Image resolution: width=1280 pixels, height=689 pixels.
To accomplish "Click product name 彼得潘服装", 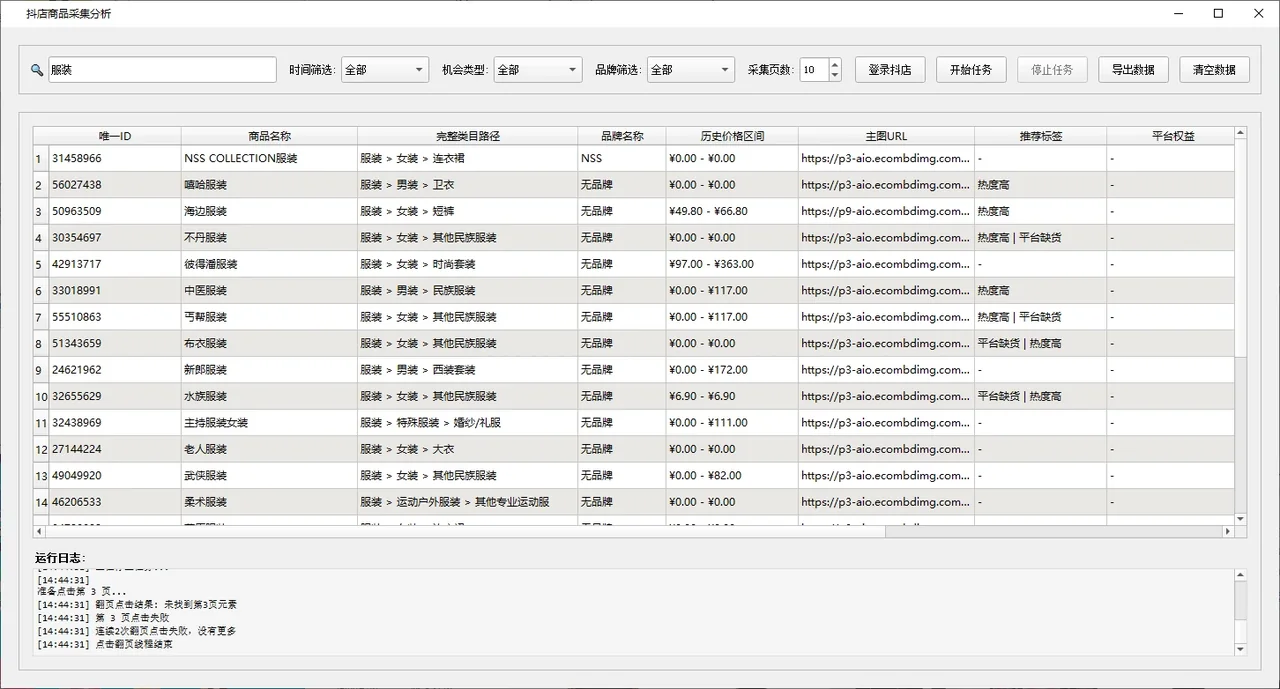I will [x=269, y=264].
